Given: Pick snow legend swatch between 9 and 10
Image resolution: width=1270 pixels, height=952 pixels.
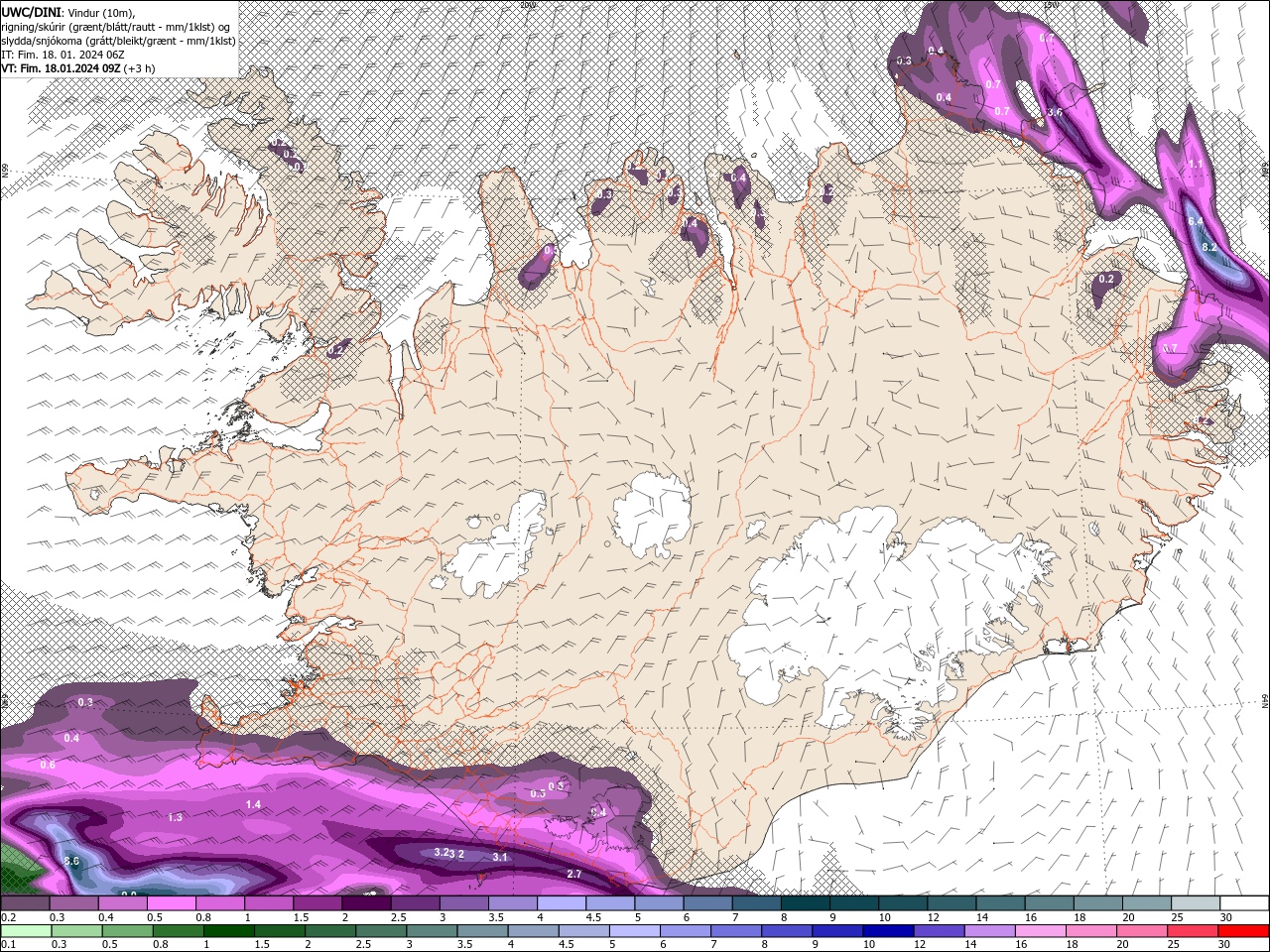Looking at the screenshot, I should click(x=854, y=903).
